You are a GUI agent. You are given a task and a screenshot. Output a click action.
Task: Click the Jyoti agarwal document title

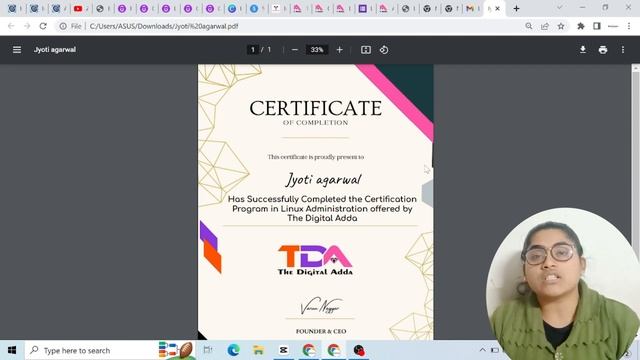point(55,50)
